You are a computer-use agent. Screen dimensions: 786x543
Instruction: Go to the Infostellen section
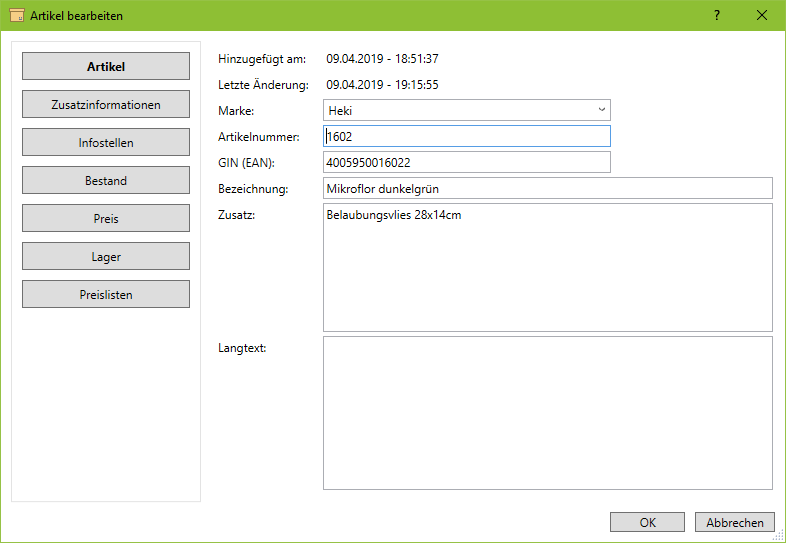click(106, 143)
